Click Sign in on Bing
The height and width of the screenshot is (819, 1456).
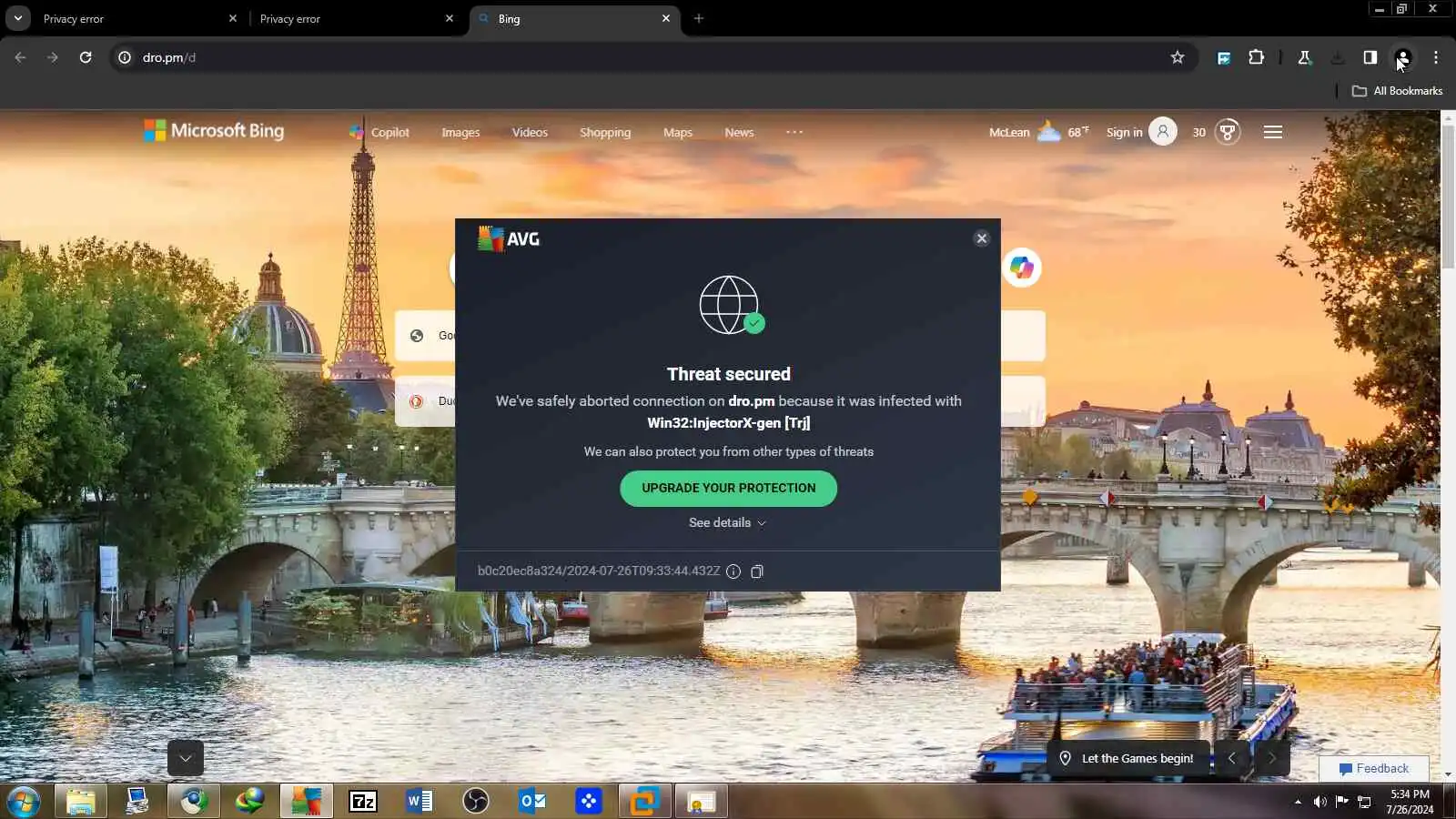pos(1124,133)
